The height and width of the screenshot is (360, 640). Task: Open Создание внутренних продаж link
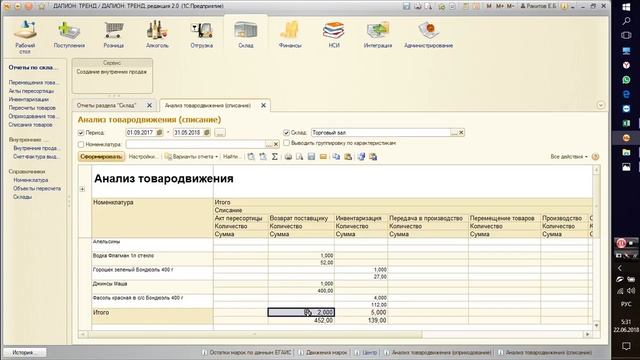[x=111, y=72]
